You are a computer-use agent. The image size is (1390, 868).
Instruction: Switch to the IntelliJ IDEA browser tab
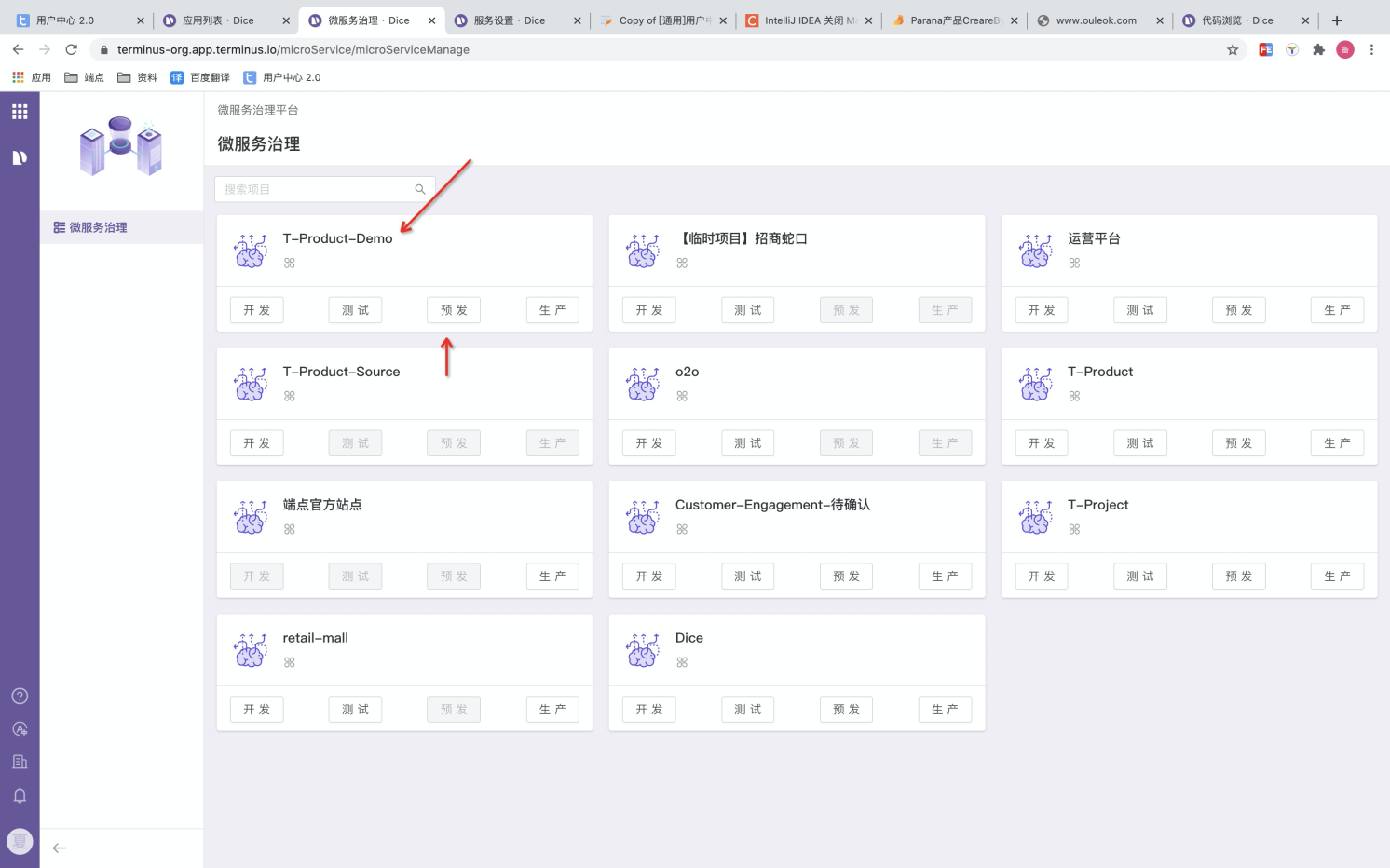(x=807, y=20)
